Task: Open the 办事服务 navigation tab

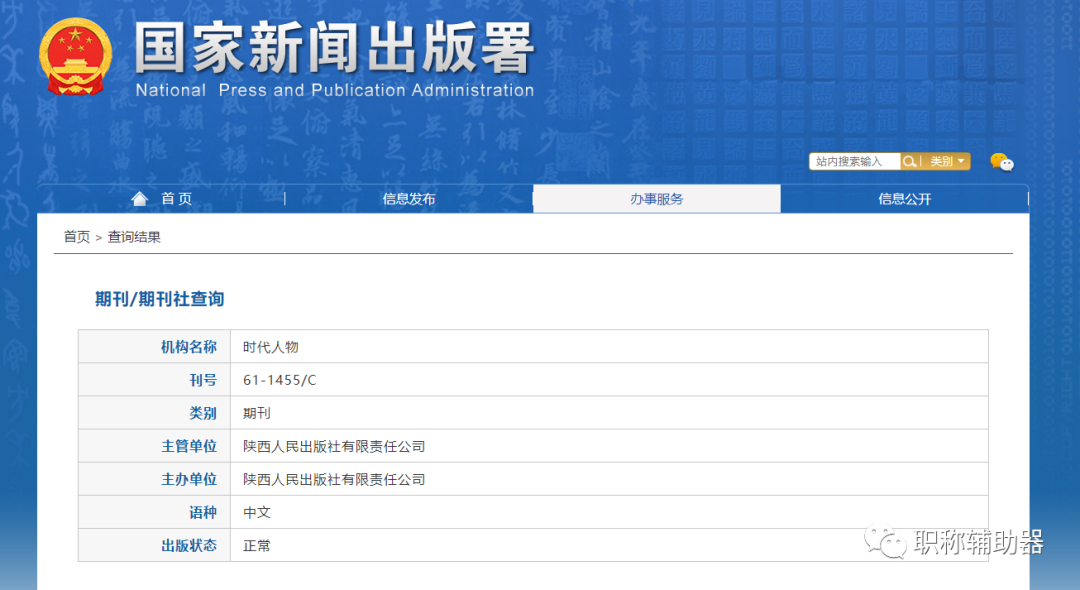Action: pyautogui.click(x=656, y=198)
